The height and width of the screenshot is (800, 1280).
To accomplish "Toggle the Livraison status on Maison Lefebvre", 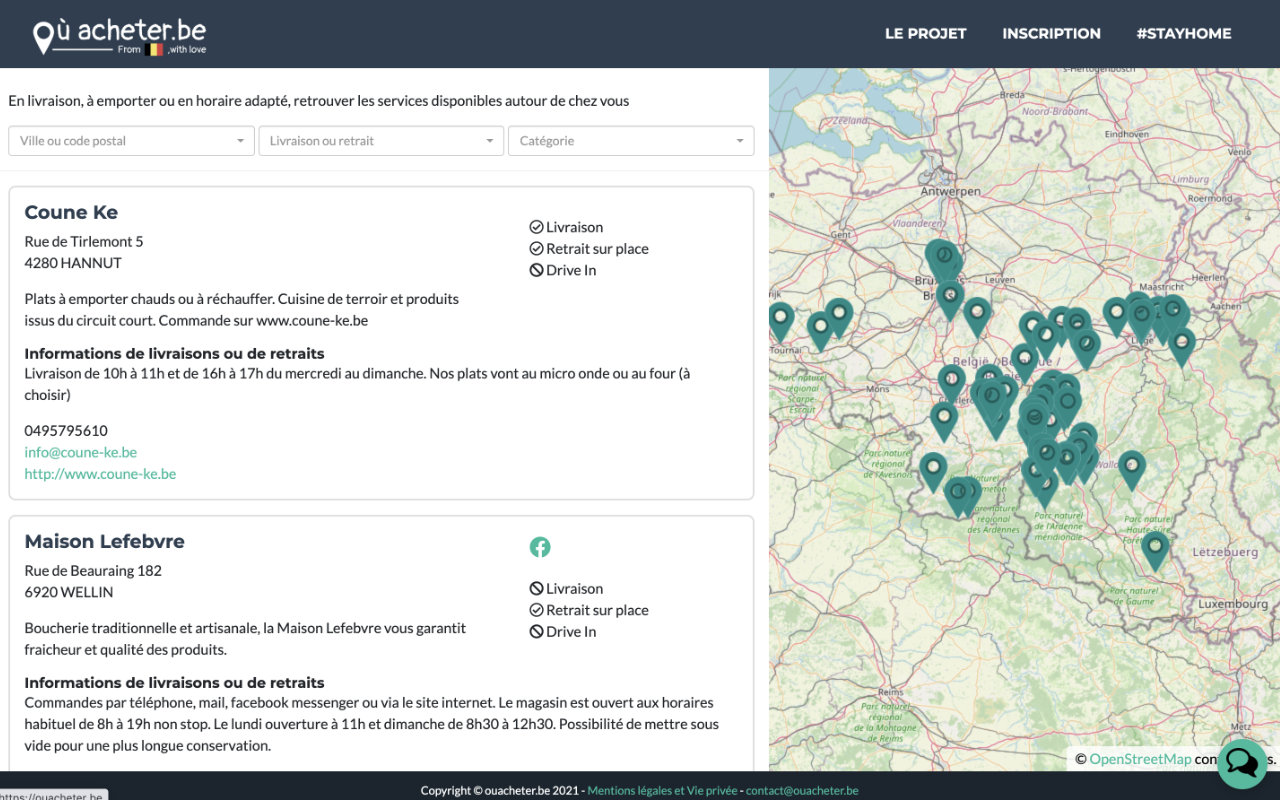I will 537,587.
